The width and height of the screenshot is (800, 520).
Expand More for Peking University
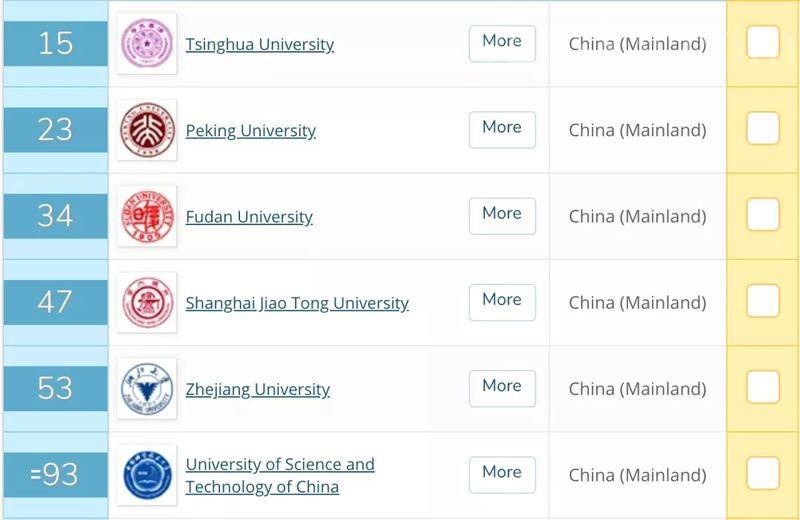click(502, 128)
